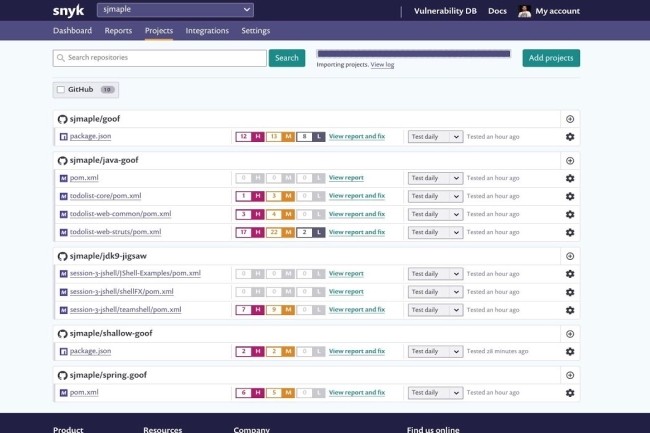Image resolution: width=650 pixels, height=433 pixels.
Task: Click the Search button
Action: pyautogui.click(x=287, y=58)
